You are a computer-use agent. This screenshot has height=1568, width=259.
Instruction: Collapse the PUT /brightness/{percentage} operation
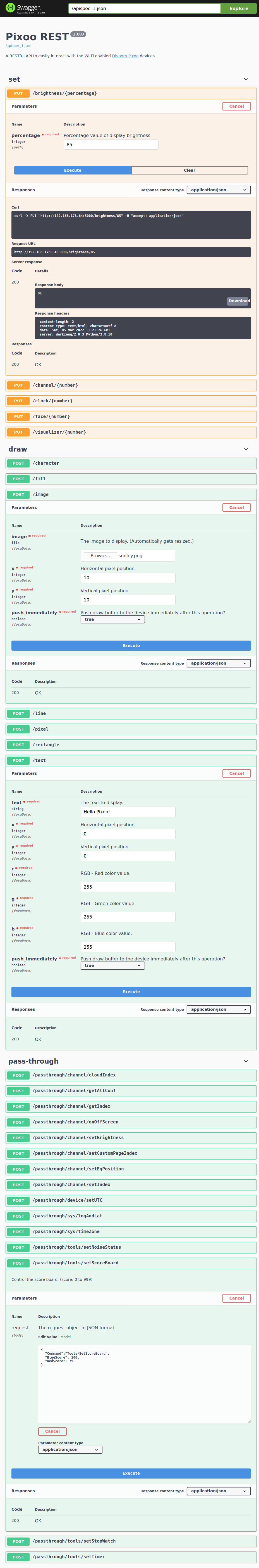[131, 93]
